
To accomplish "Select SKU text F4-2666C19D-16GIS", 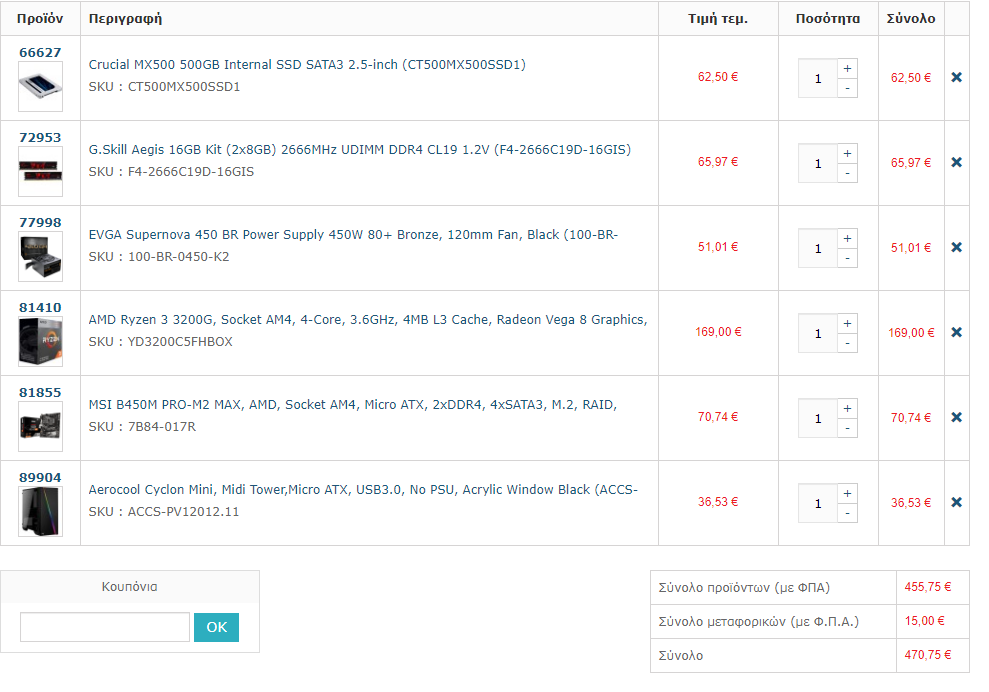I will (x=191, y=172).
